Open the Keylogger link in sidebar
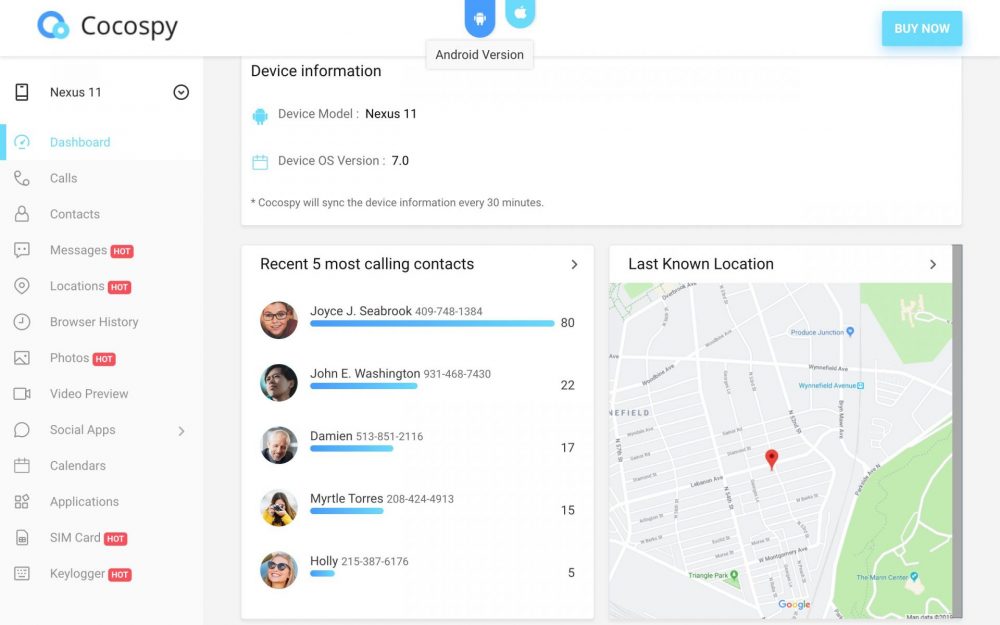This screenshot has width=1000, height=625. click(x=77, y=573)
